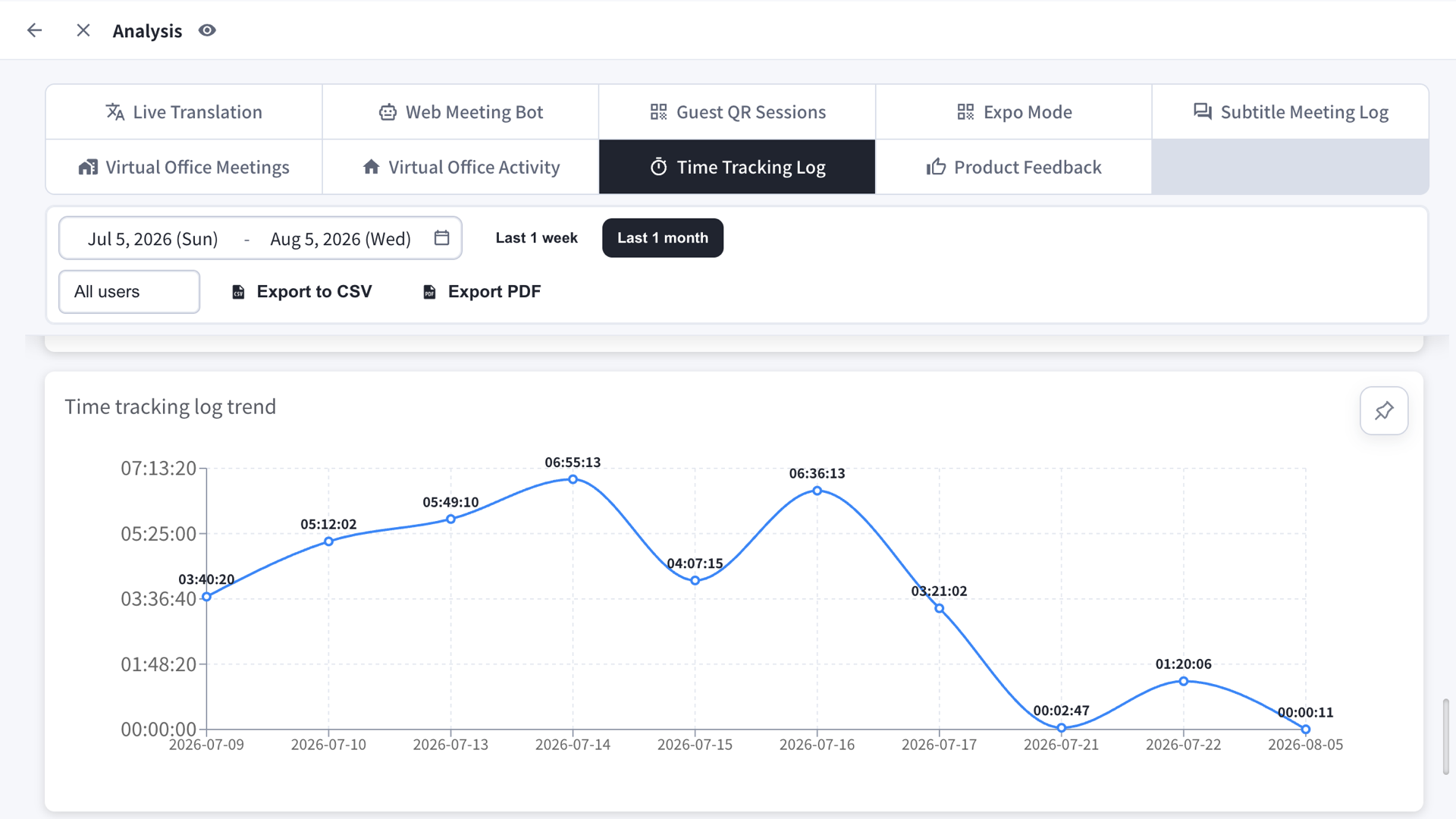Screen dimensions: 1456x819
Task: Open the calendar icon in date range
Action: (442, 238)
